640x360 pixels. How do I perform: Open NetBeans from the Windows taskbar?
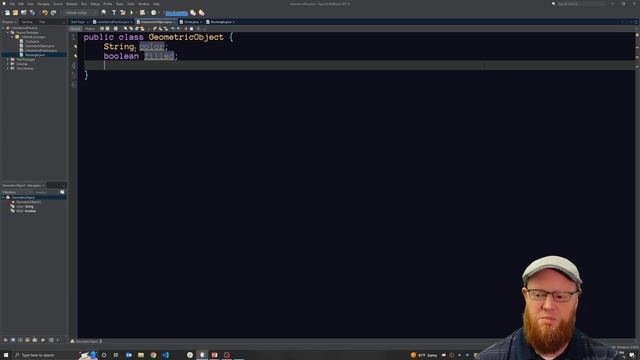[x=202, y=355]
